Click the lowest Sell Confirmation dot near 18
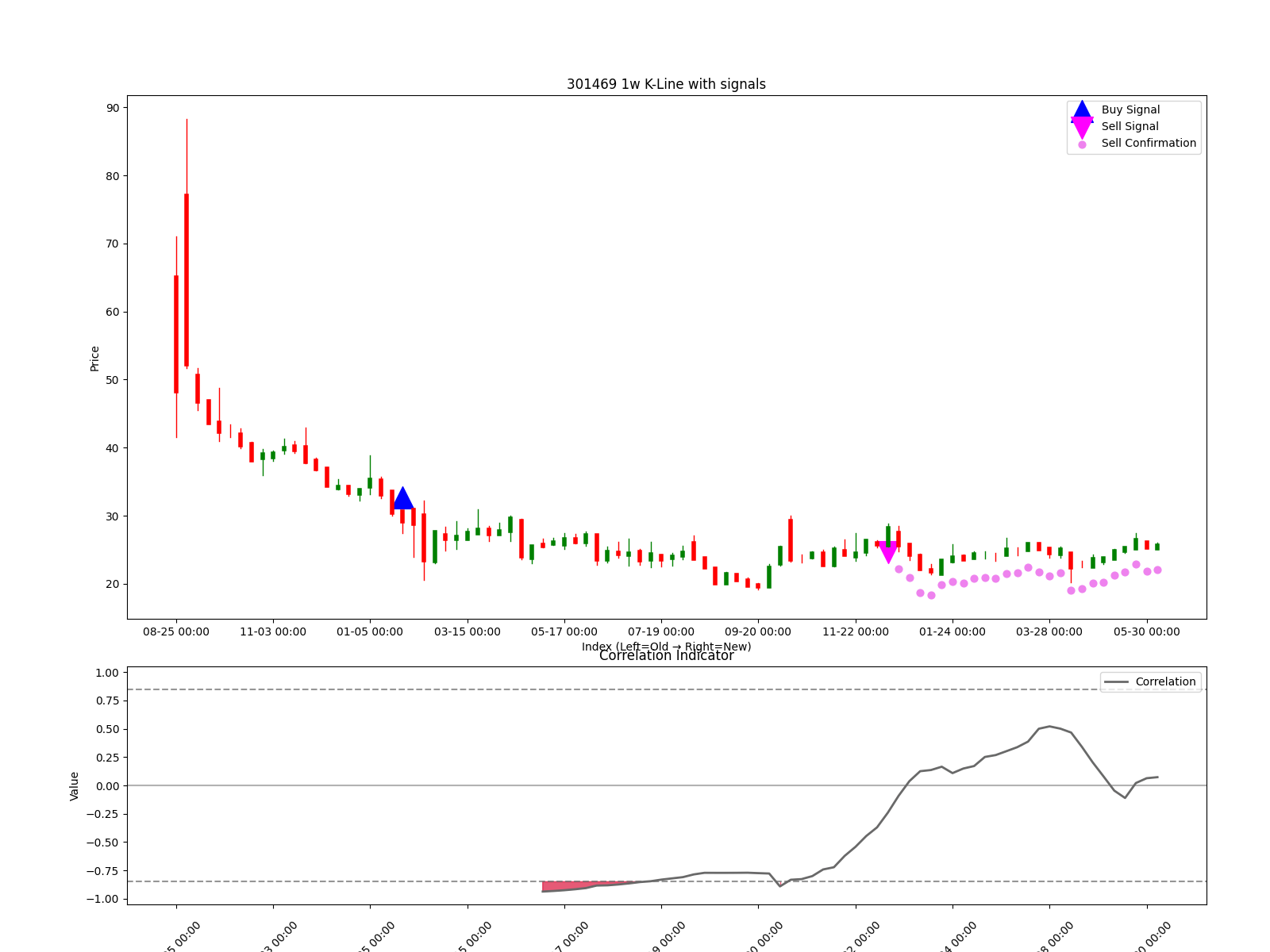 pyautogui.click(x=931, y=595)
